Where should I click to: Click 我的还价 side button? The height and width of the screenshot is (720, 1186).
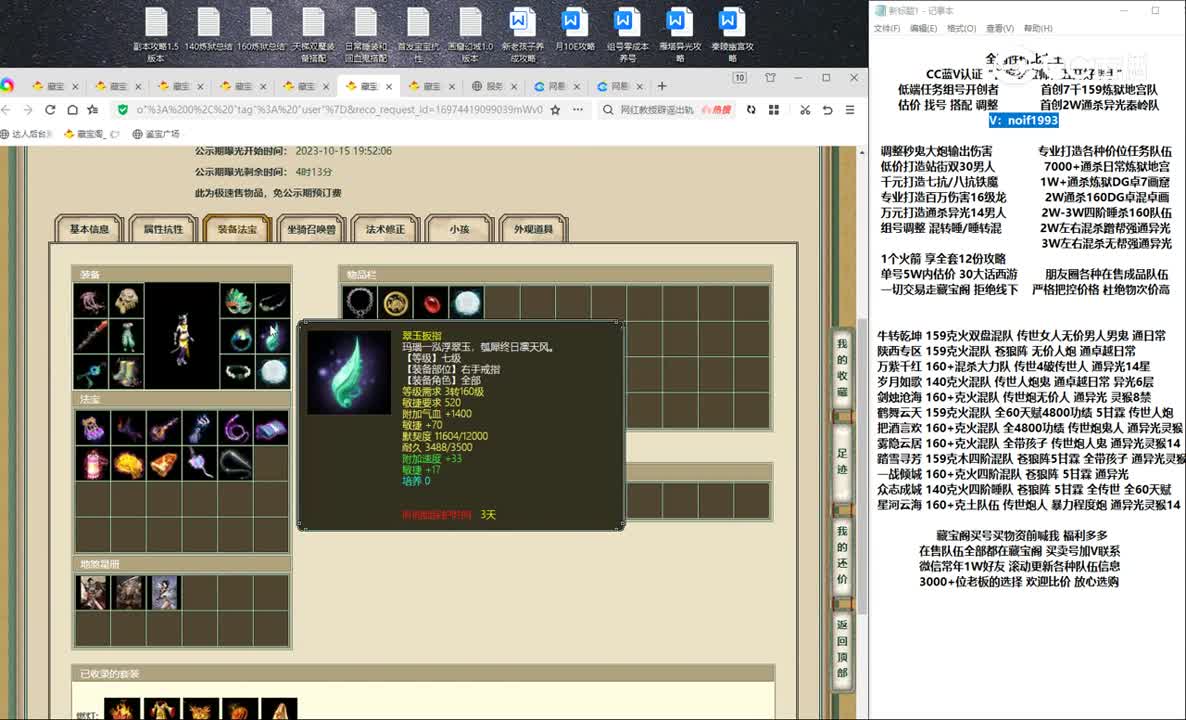pos(843,556)
